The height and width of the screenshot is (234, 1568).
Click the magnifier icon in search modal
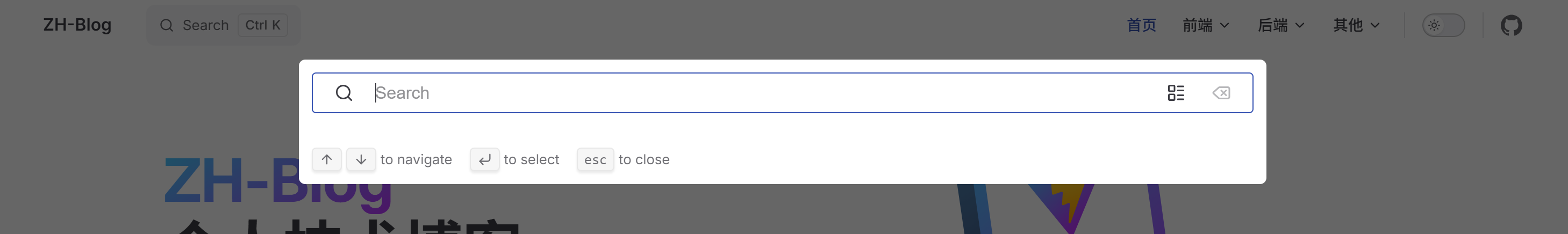point(344,93)
